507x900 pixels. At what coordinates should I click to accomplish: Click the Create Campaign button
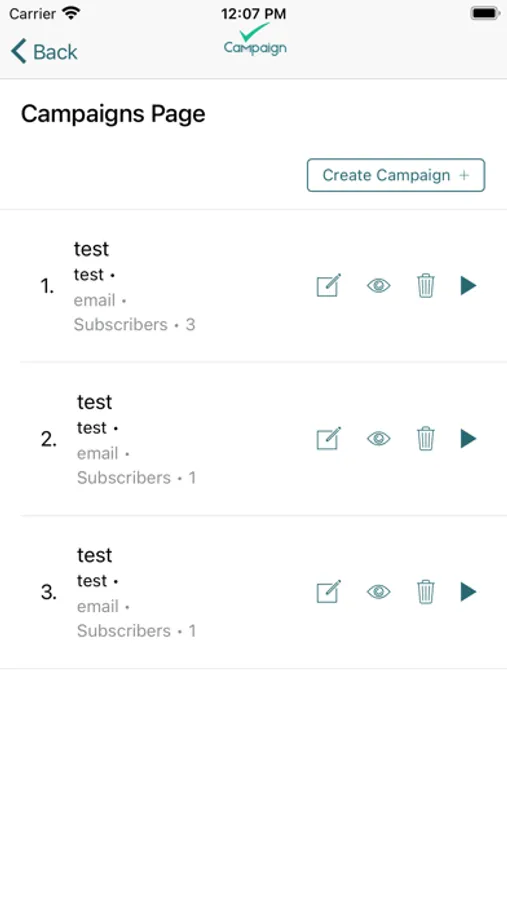coord(396,175)
